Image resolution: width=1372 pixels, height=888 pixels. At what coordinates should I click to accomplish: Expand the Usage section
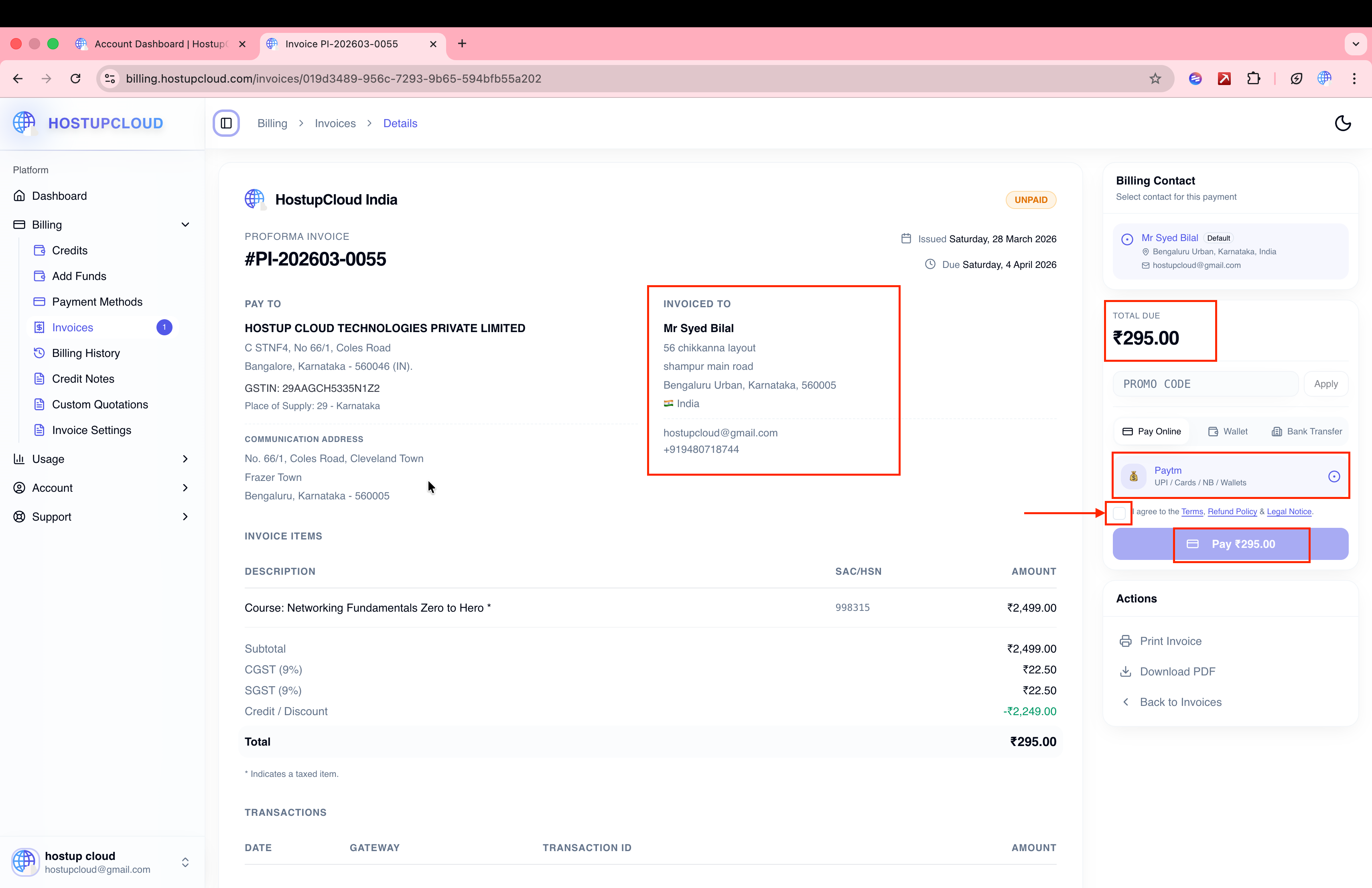[x=101, y=459]
